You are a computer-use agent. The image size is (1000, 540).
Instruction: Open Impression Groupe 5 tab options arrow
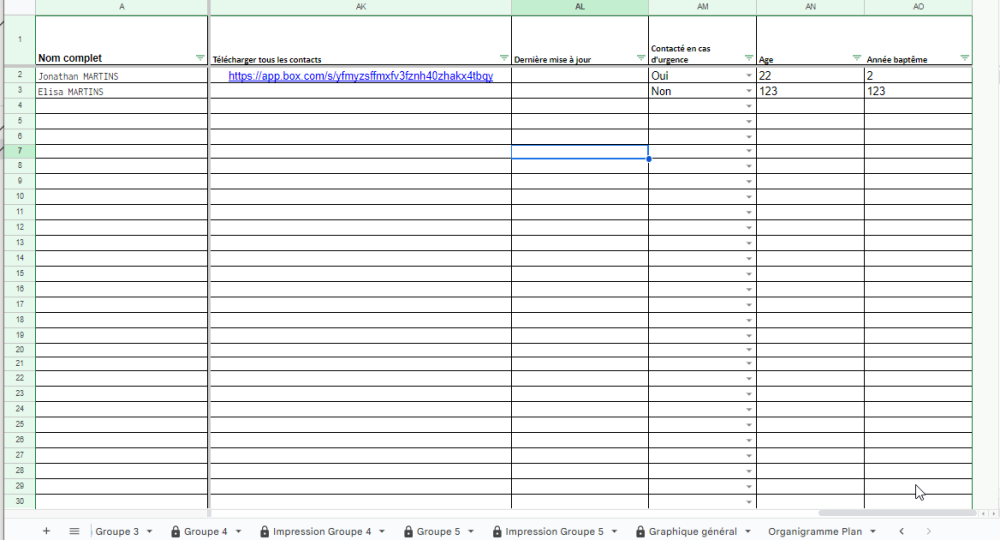[x=614, y=531]
